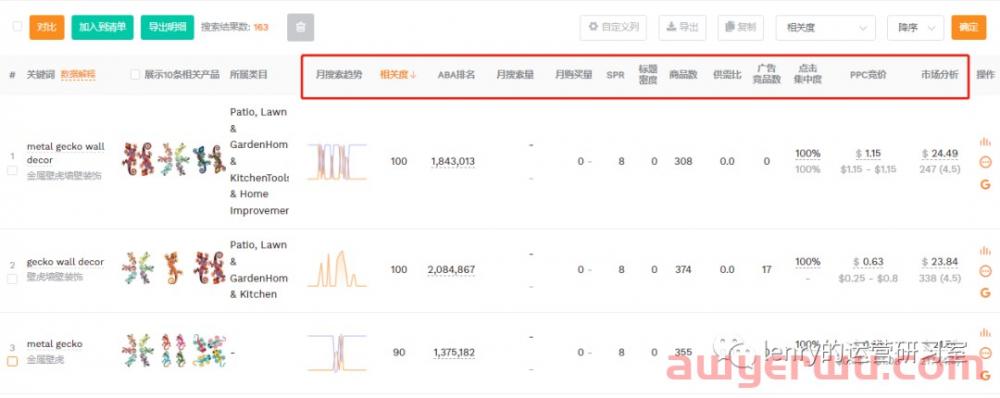Click ABA rank value 1,375,182
This screenshot has width=1000, height=398.
(x=454, y=352)
